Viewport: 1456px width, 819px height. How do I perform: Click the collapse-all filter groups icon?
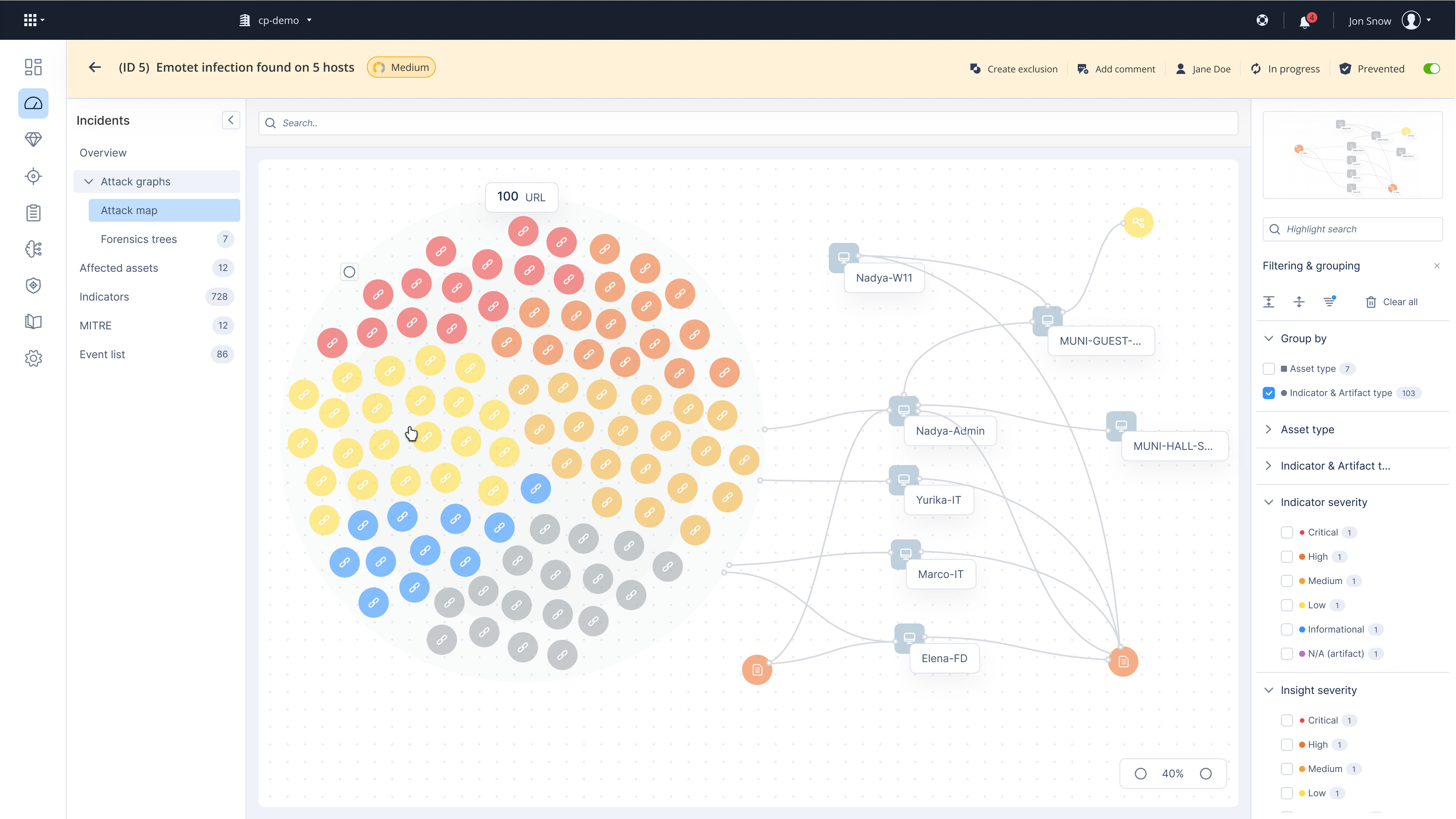click(x=1269, y=302)
